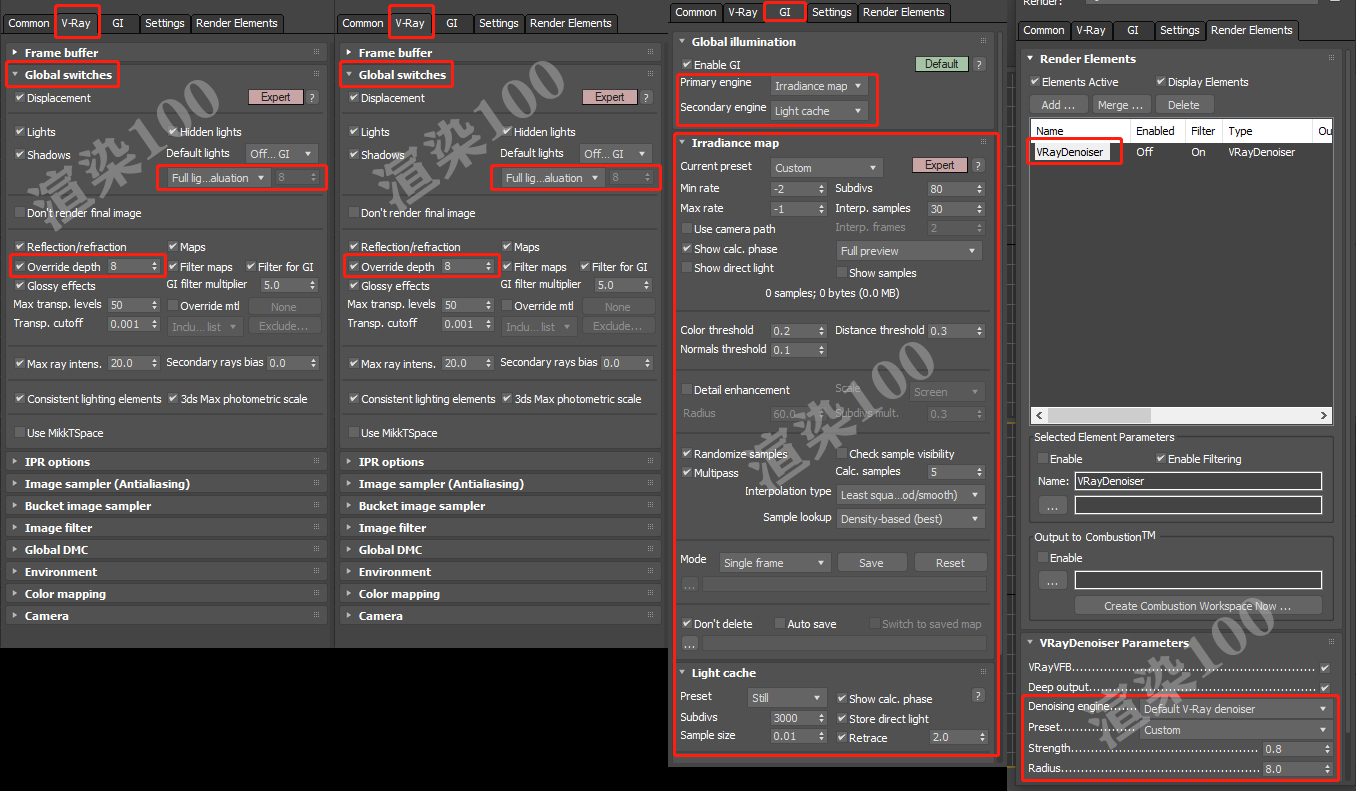Open the help '?' beside the Default button
The height and width of the screenshot is (791, 1356).
[x=979, y=64]
